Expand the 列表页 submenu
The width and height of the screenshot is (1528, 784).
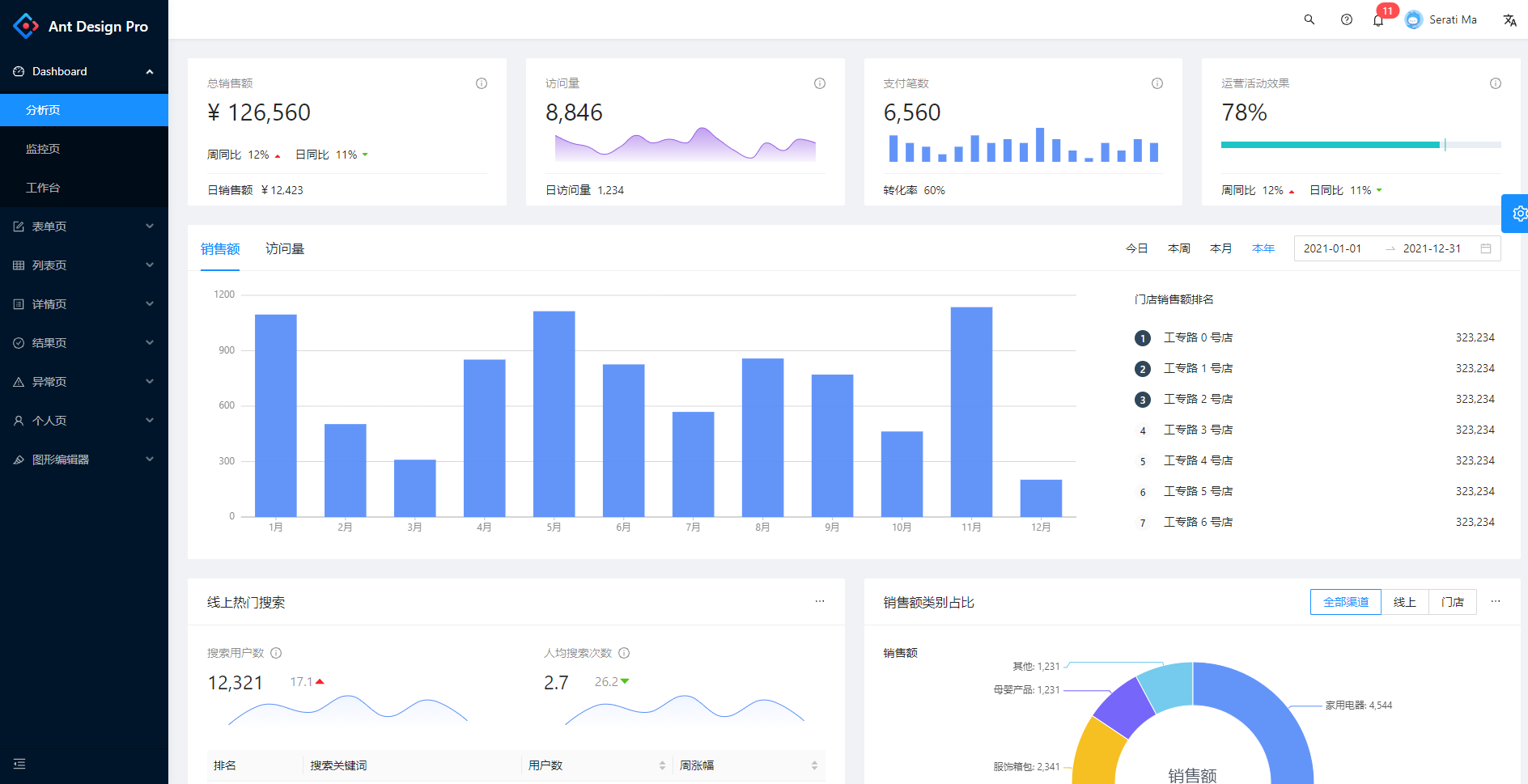point(150,265)
